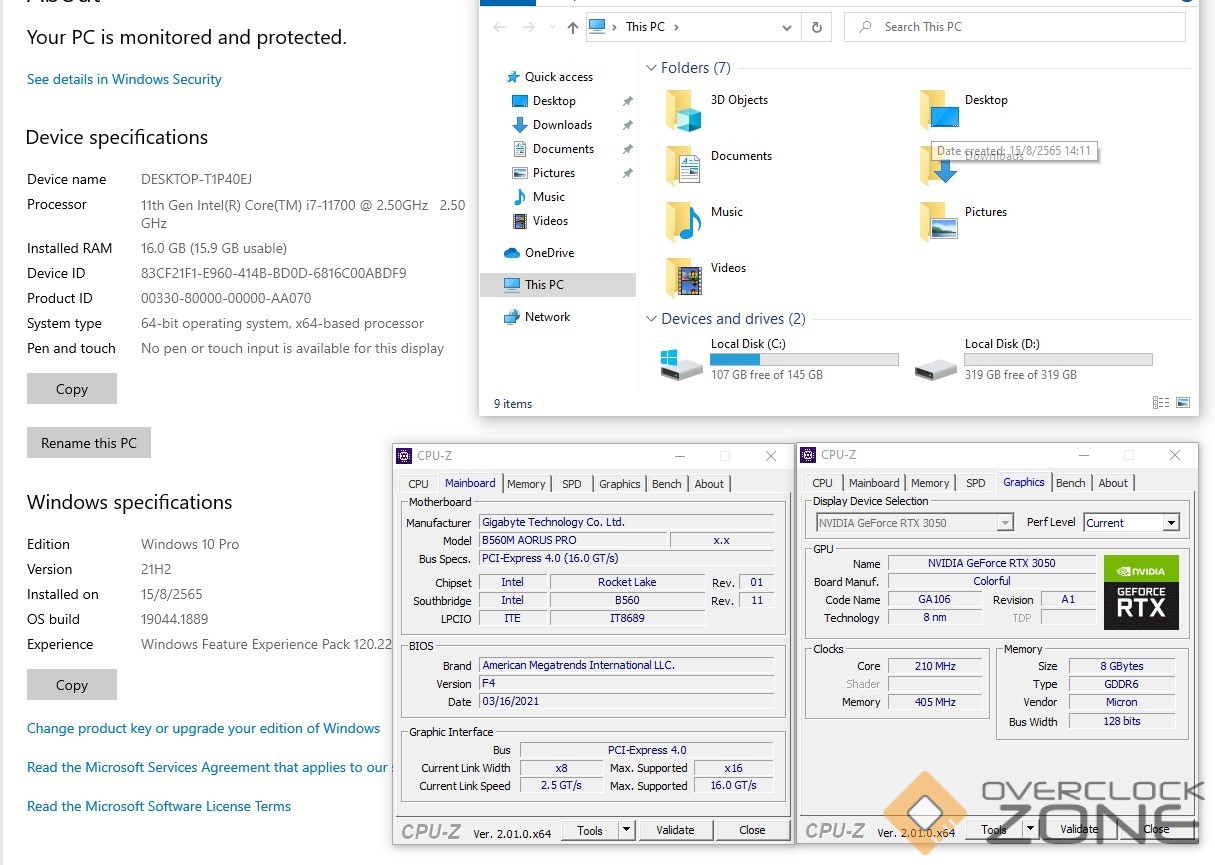This screenshot has height=865, width=1215.
Task: Select Music in navigation pane
Action: click(x=548, y=197)
